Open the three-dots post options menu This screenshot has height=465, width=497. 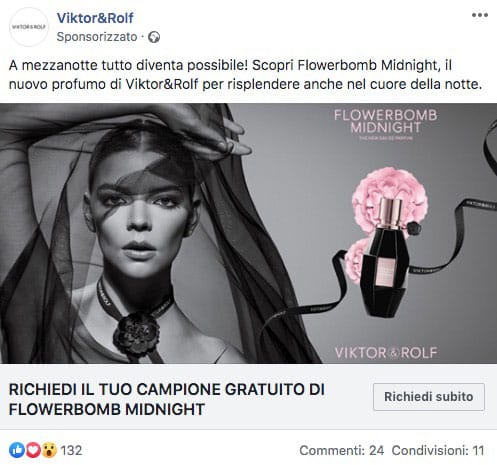click(480, 15)
